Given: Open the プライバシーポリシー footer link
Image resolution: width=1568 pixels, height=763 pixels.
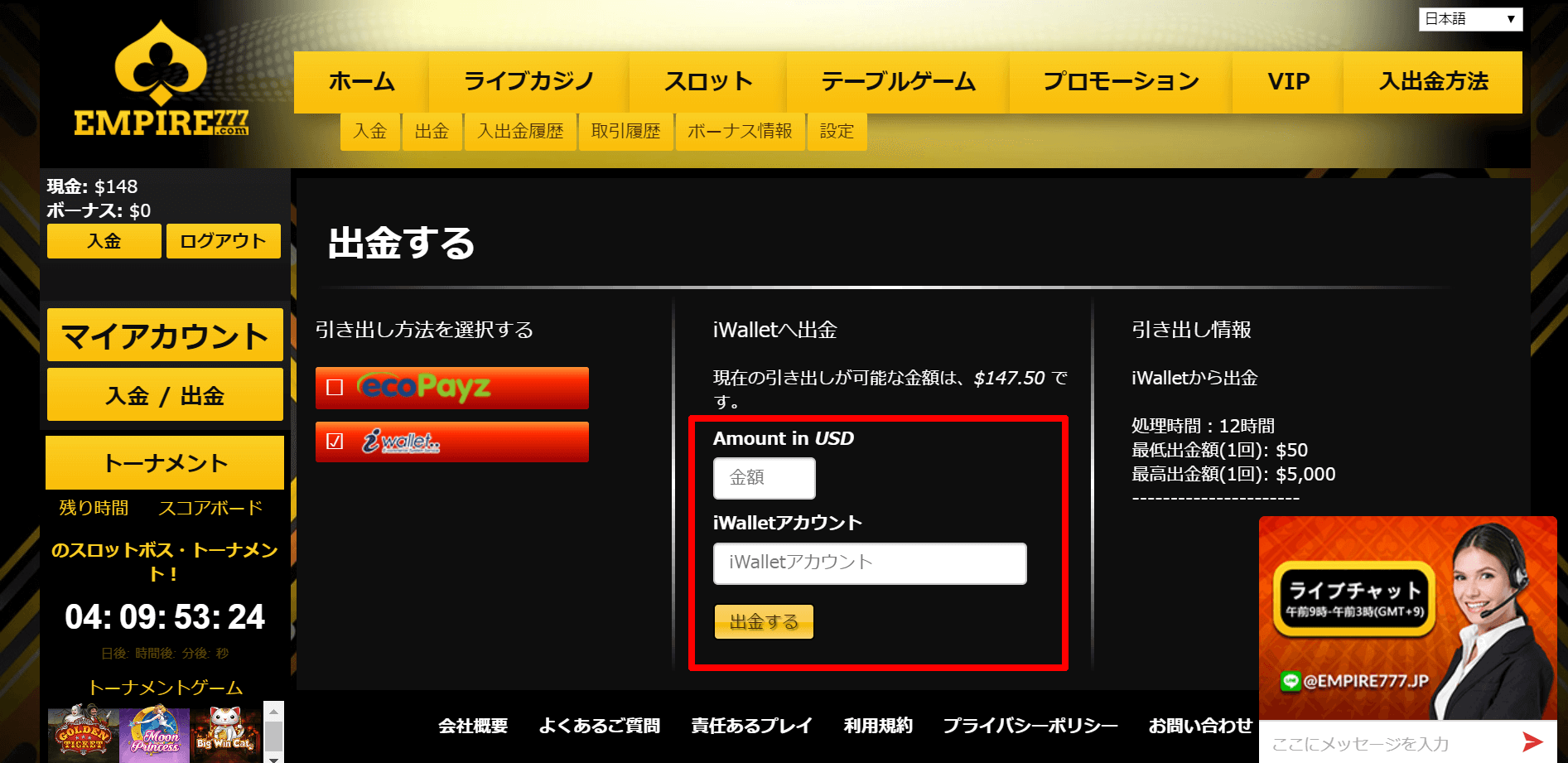Looking at the screenshot, I should coord(1030,726).
